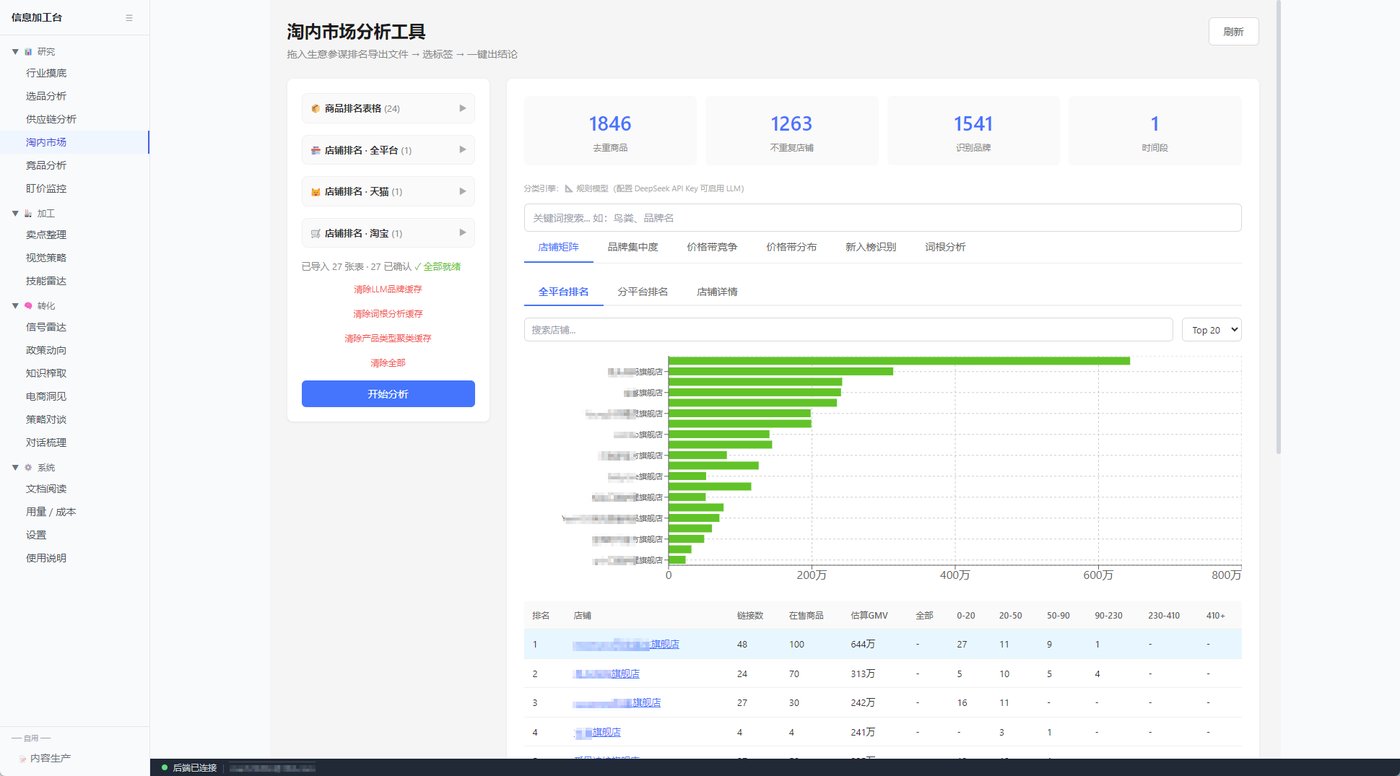Image resolution: width=1400 pixels, height=776 pixels.
Task: Open the rank 1 store link in table
Action: [x=626, y=644]
